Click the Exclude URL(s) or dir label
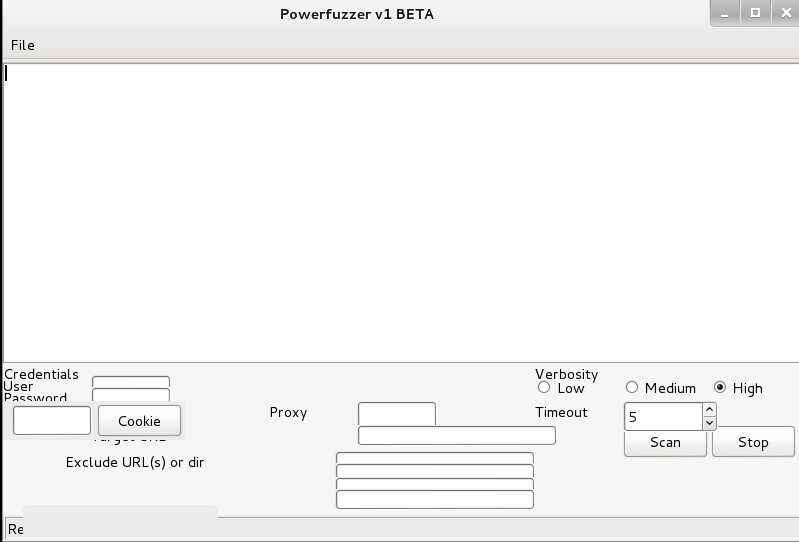799x542 pixels. tap(135, 462)
